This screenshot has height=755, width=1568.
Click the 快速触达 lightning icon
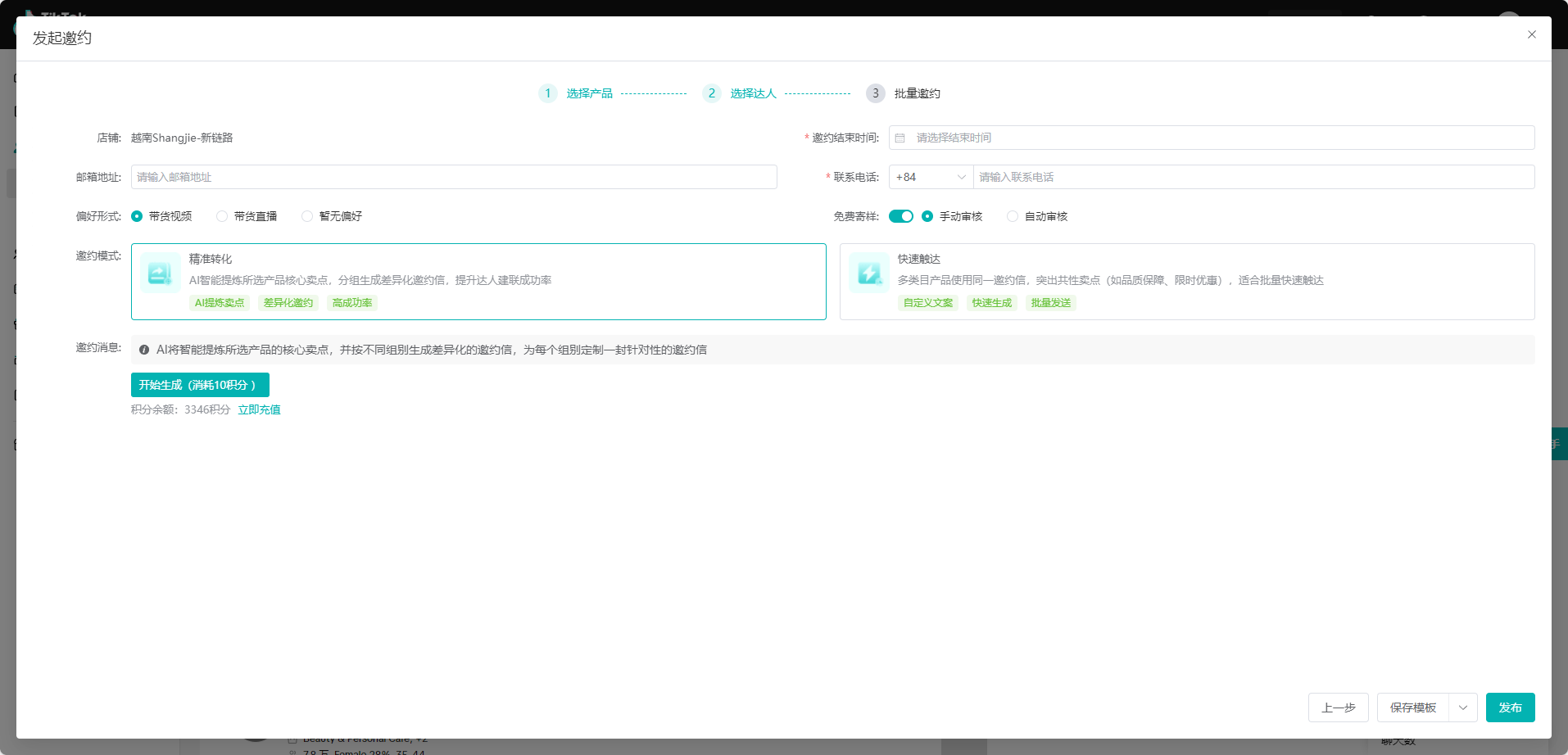coord(868,273)
